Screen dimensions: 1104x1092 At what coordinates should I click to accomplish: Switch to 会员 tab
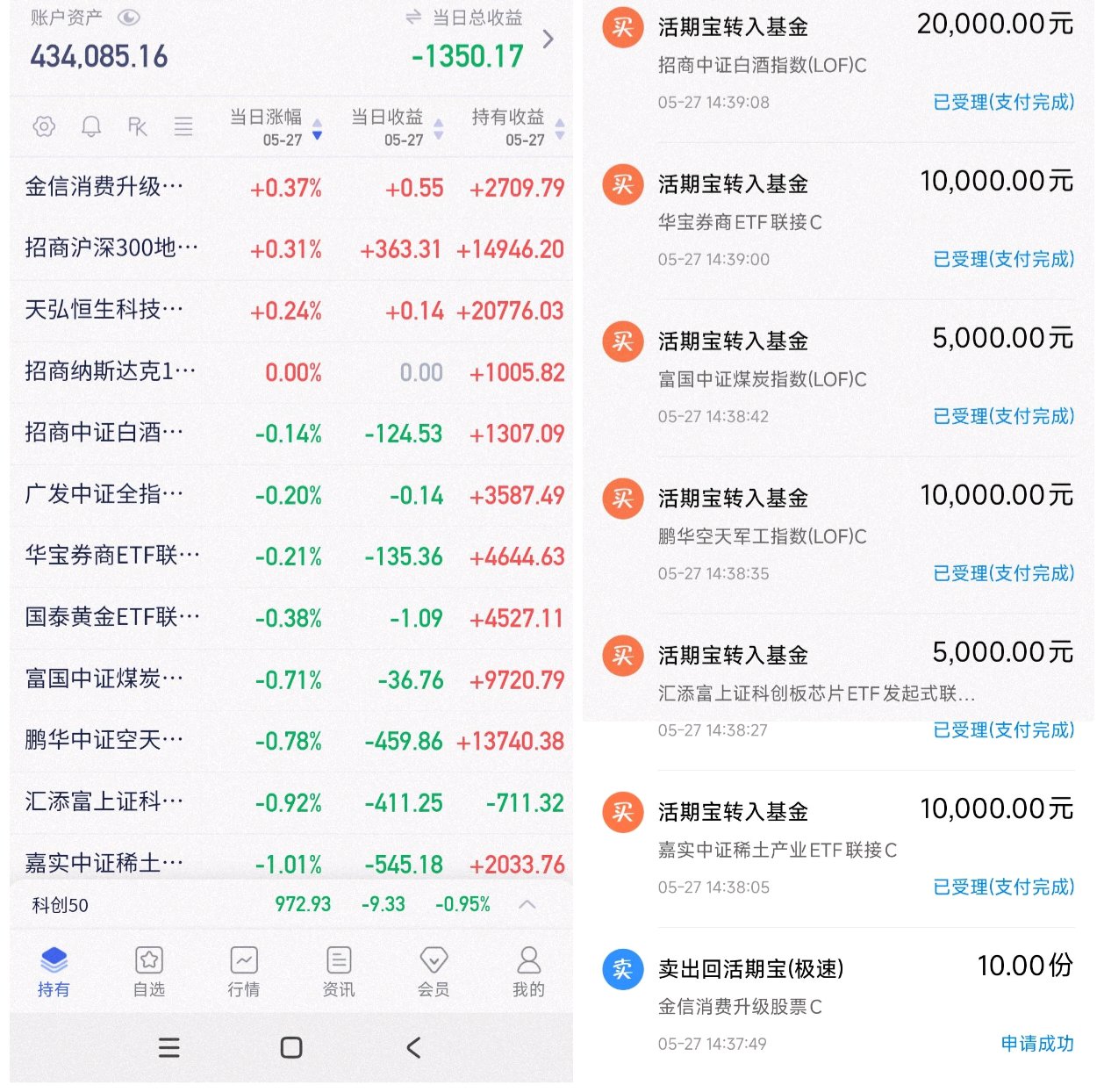point(434,972)
